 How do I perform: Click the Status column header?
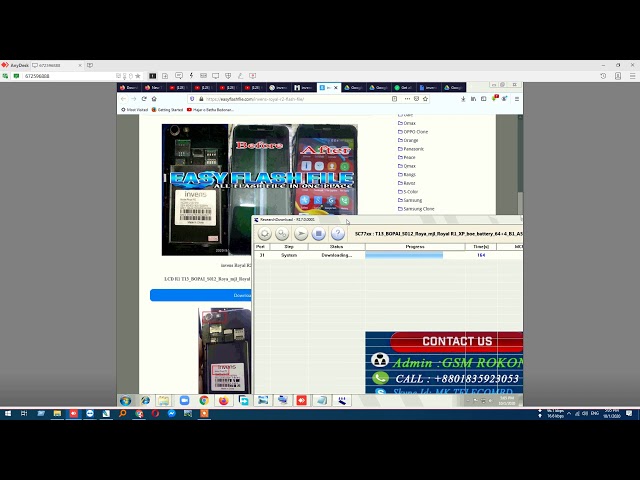(336, 247)
